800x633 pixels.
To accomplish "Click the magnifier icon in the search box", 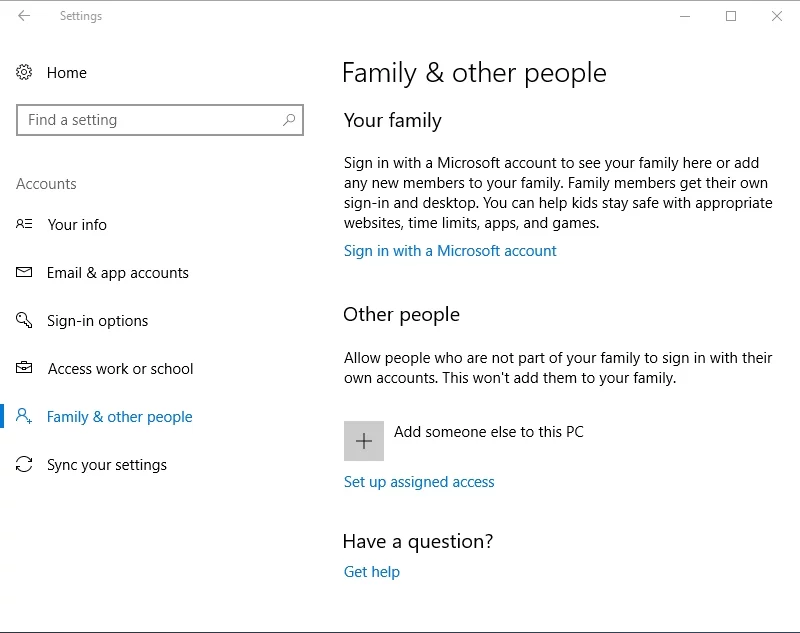I will pyautogui.click(x=289, y=120).
